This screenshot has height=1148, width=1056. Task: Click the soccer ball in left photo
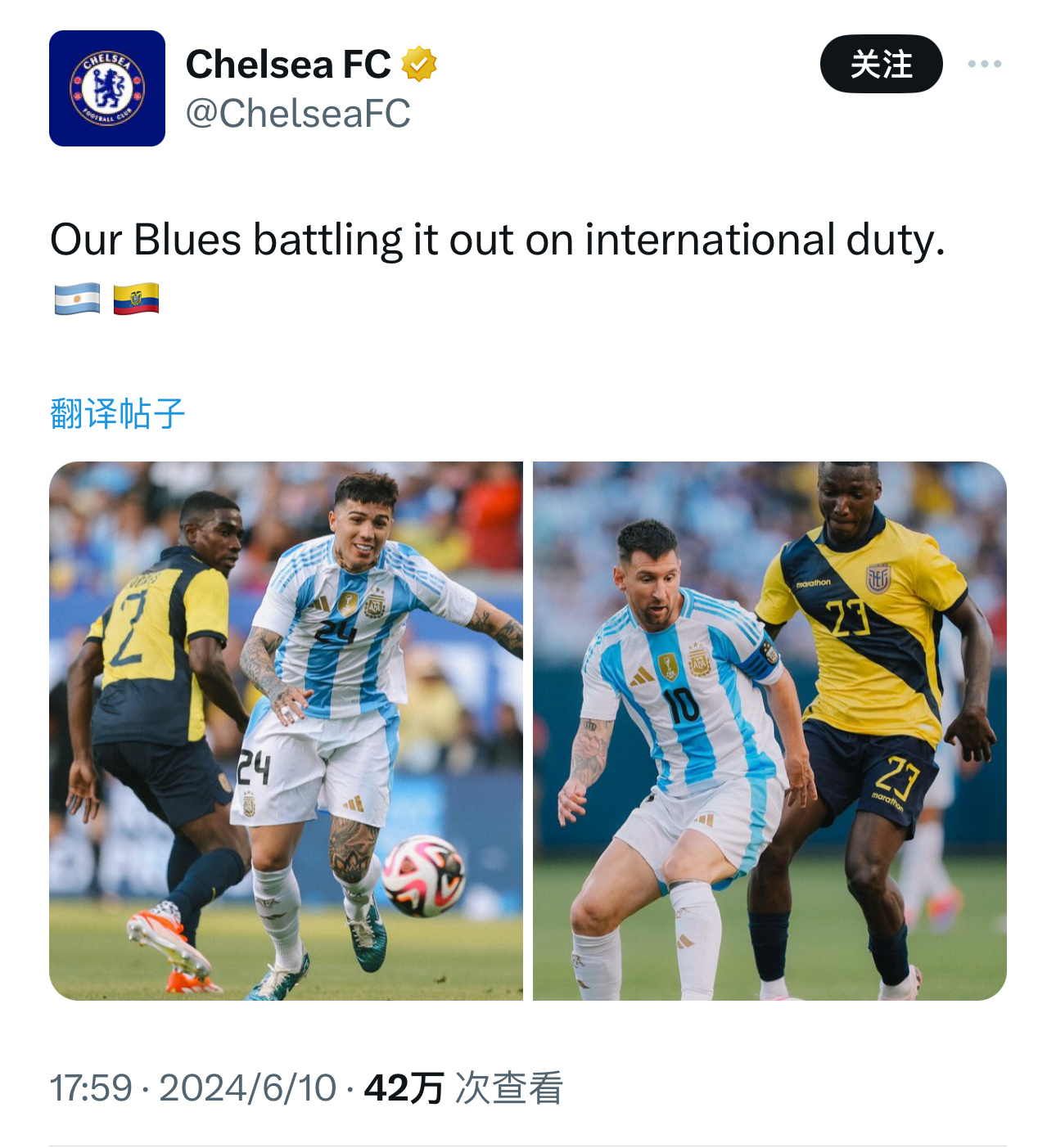(x=423, y=876)
